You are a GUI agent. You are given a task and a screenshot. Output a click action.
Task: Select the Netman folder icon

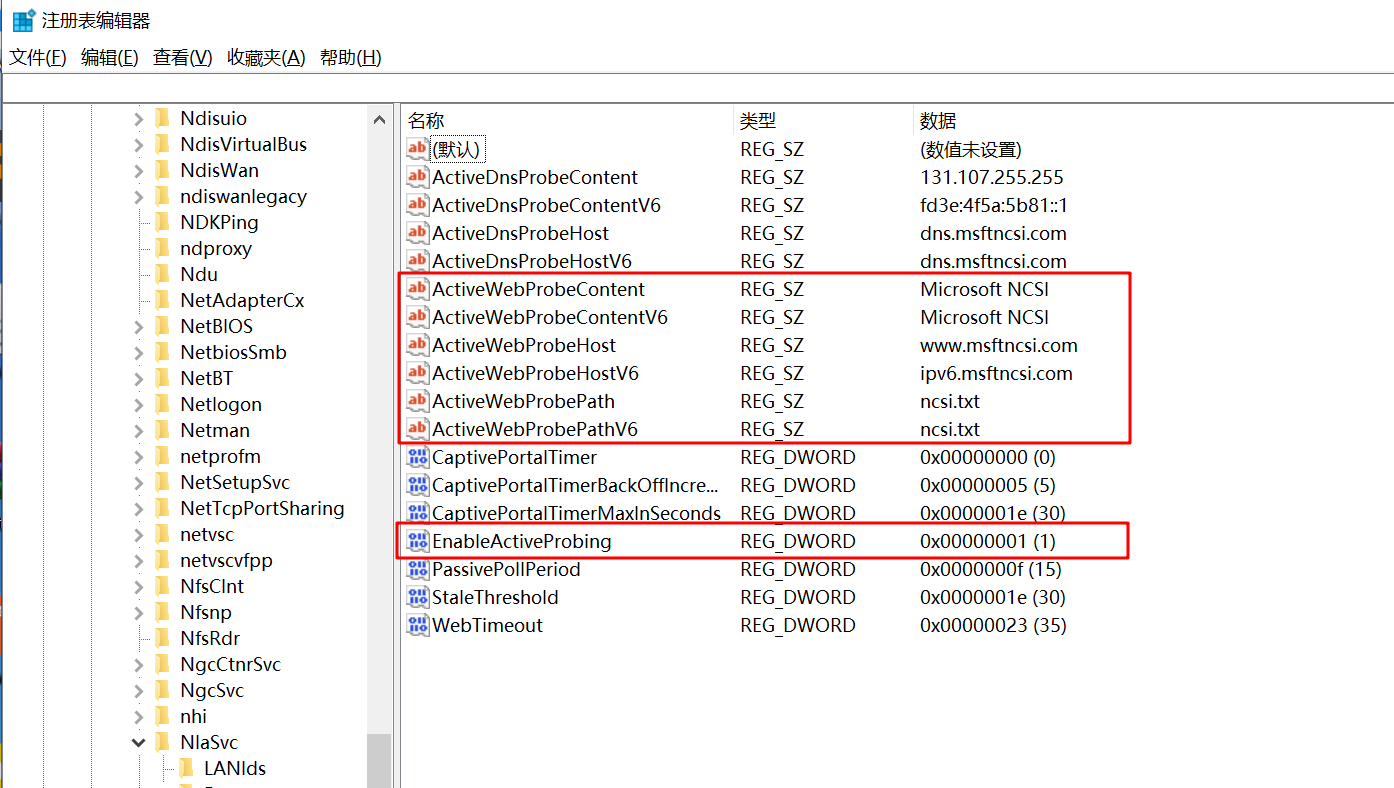pyautogui.click(x=163, y=431)
